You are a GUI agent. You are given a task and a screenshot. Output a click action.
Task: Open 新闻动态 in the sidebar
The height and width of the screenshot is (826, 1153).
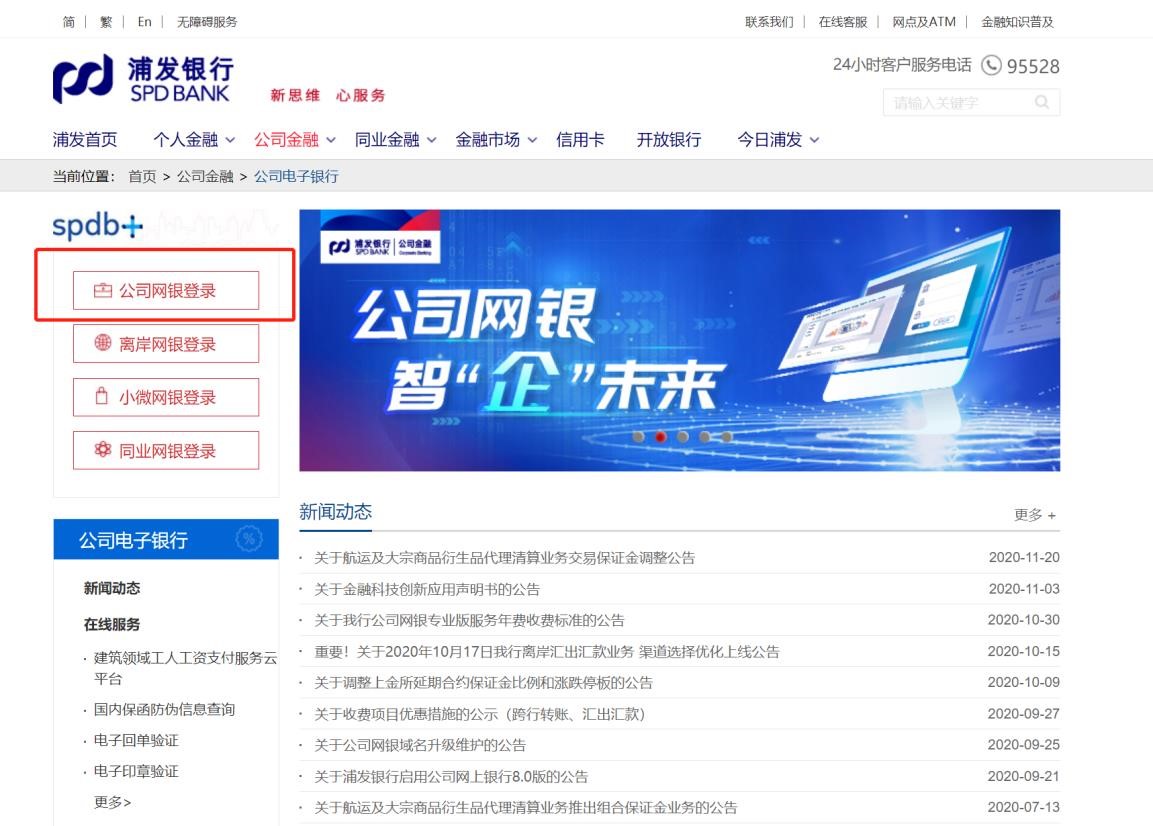[x=112, y=588]
